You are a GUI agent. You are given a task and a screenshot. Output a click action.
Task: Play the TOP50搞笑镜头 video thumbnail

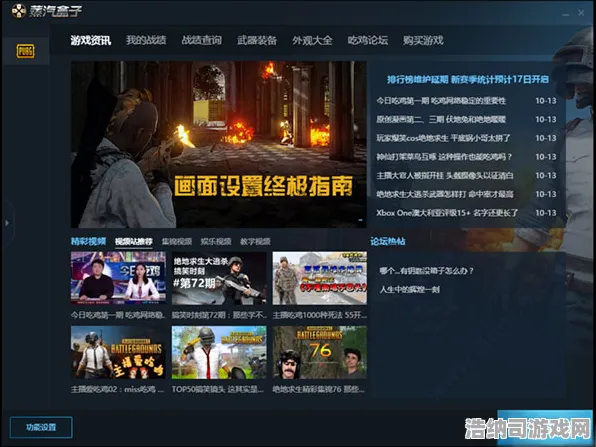pyautogui.click(x=219, y=352)
